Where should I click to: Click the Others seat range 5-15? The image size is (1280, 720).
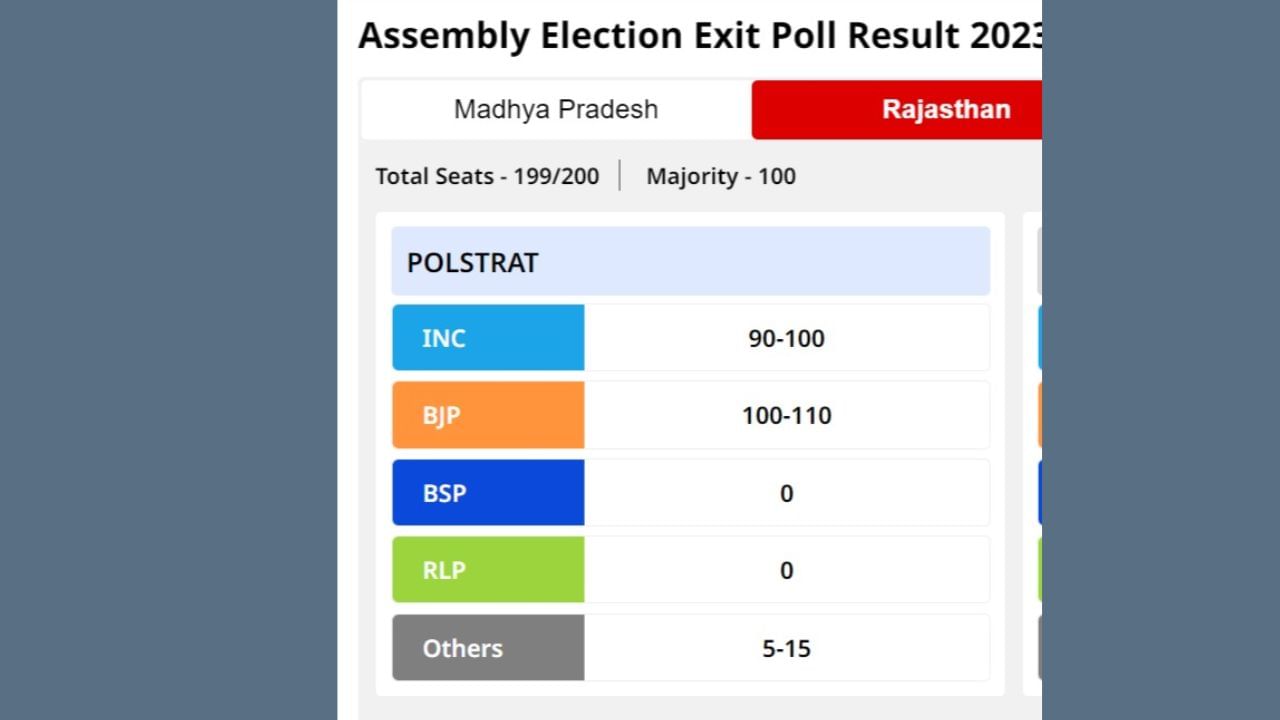coord(786,648)
